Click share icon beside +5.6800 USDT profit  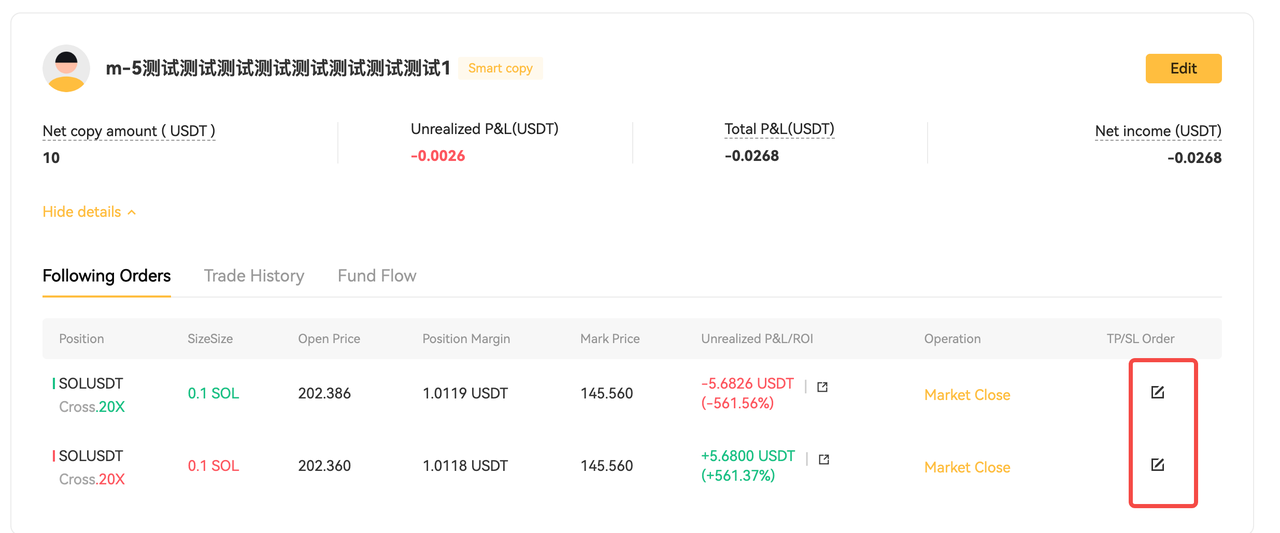823,459
